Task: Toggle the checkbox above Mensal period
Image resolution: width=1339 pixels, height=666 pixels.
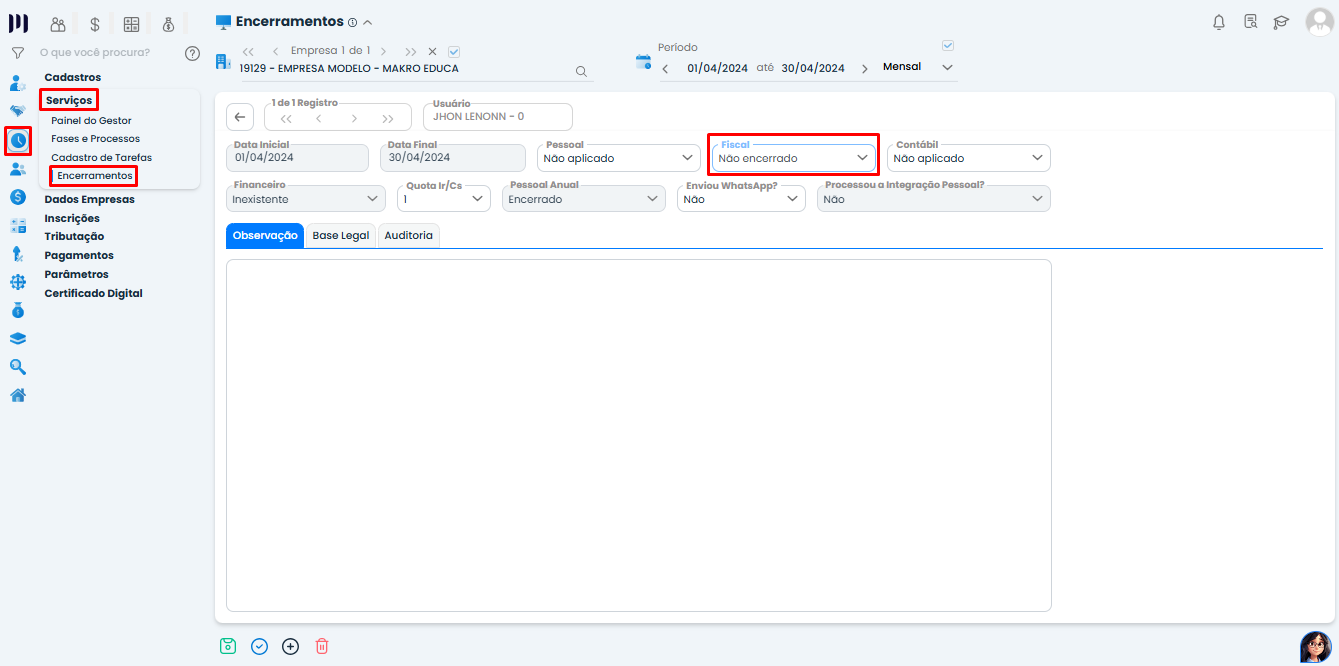Action: click(x=948, y=45)
